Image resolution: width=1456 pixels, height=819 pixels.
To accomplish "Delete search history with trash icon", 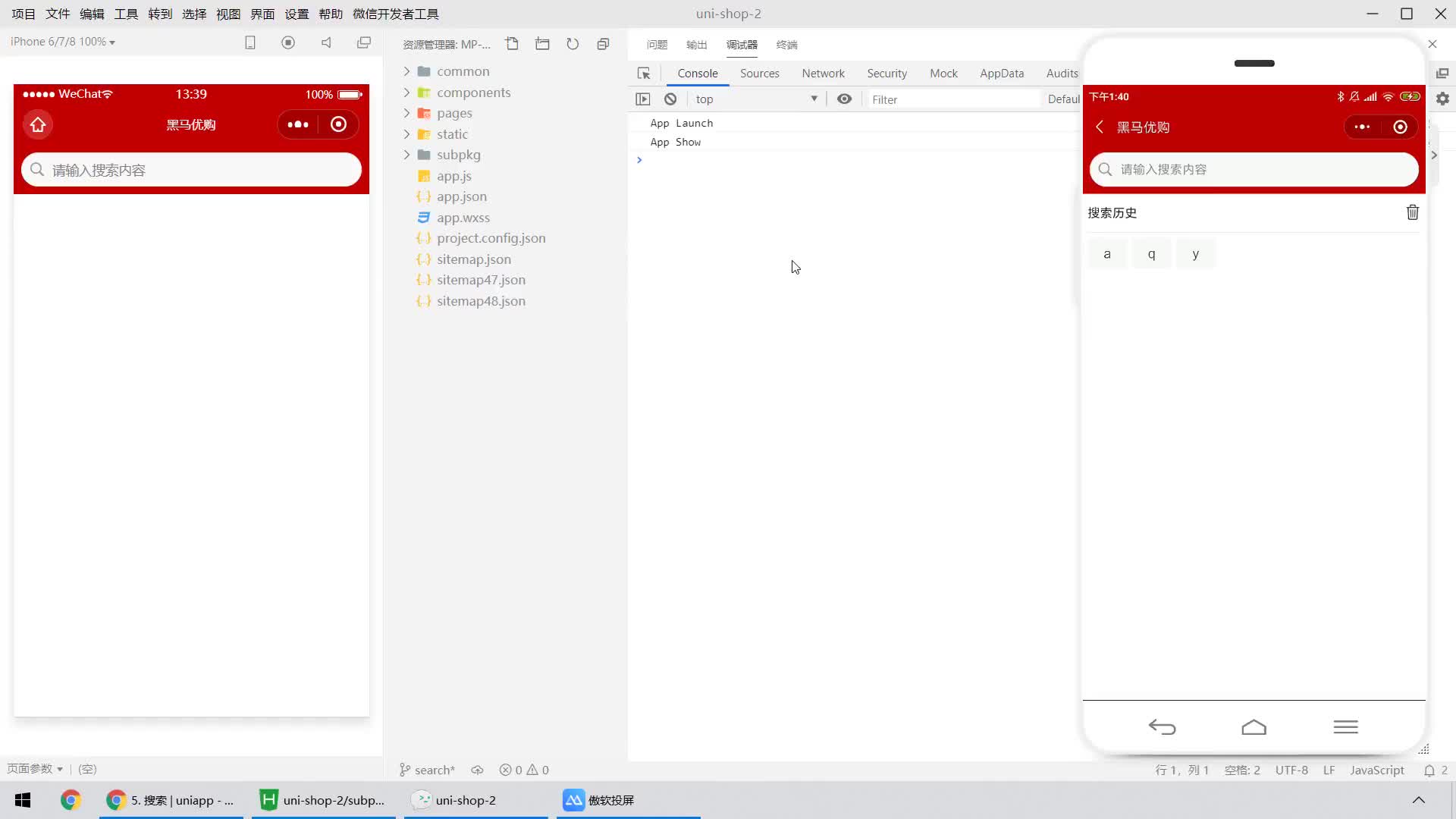I will (x=1412, y=212).
